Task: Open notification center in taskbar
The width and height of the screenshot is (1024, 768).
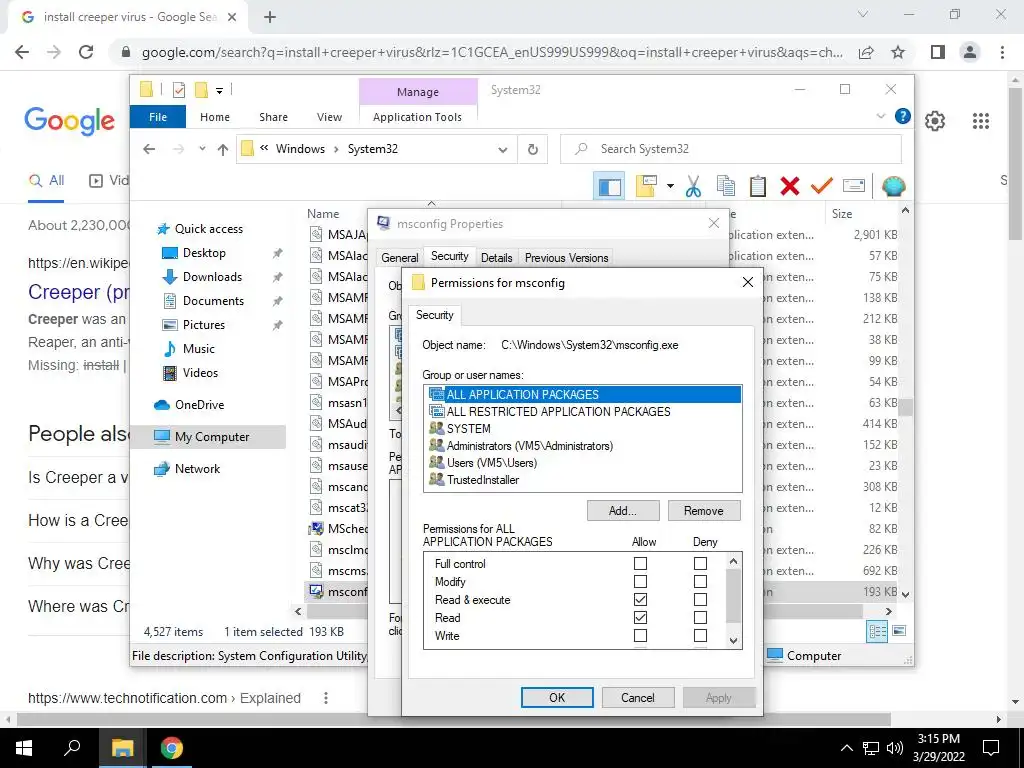Action: [x=991, y=748]
